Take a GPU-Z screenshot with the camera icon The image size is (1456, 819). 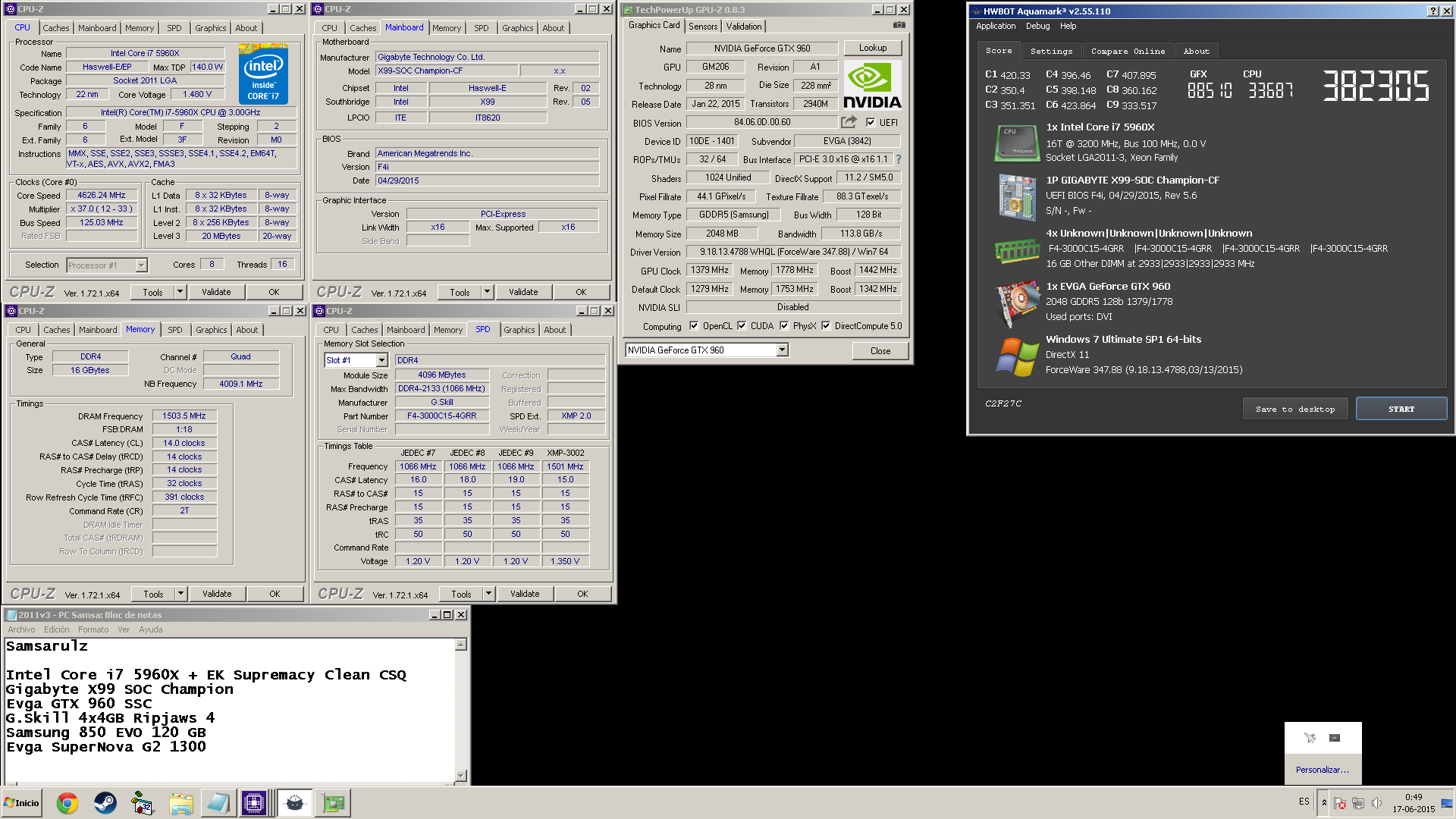(899, 25)
